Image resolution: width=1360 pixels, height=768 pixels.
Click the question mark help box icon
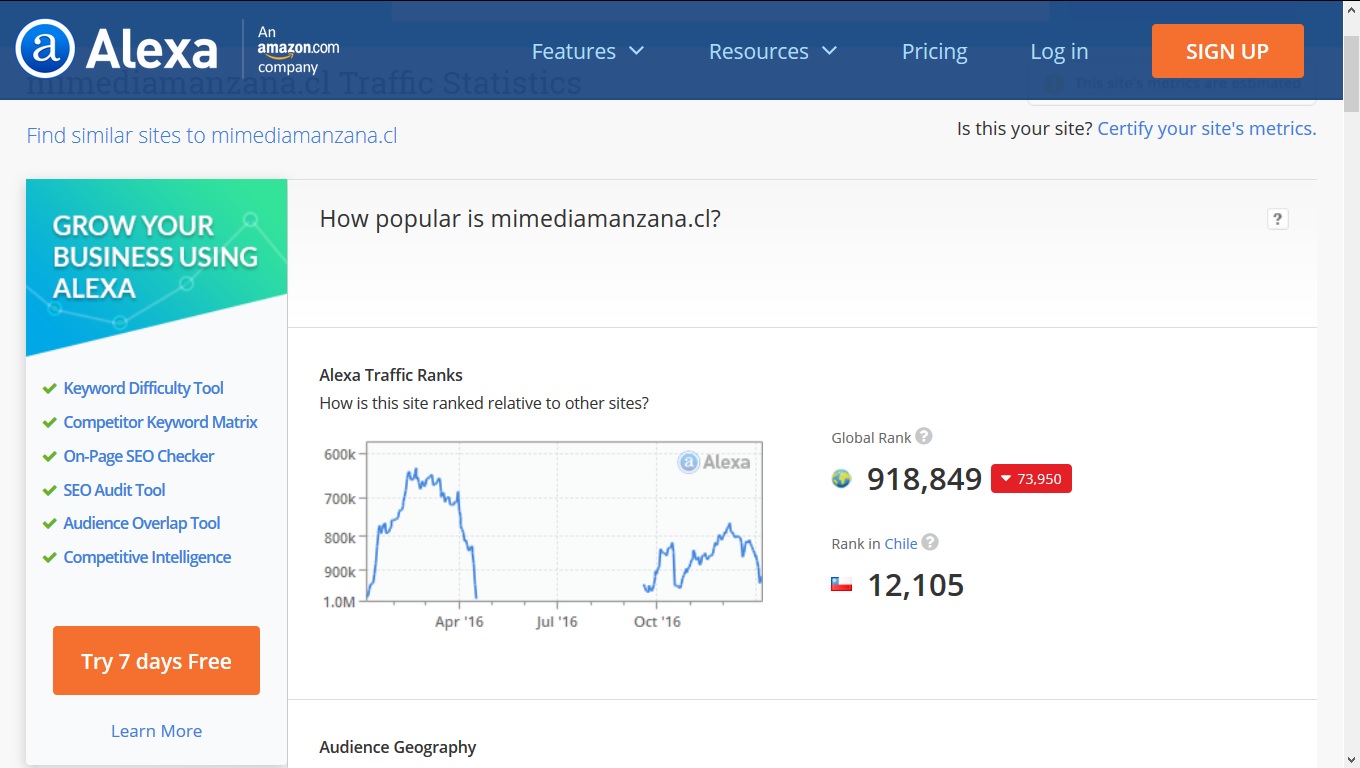(1277, 219)
